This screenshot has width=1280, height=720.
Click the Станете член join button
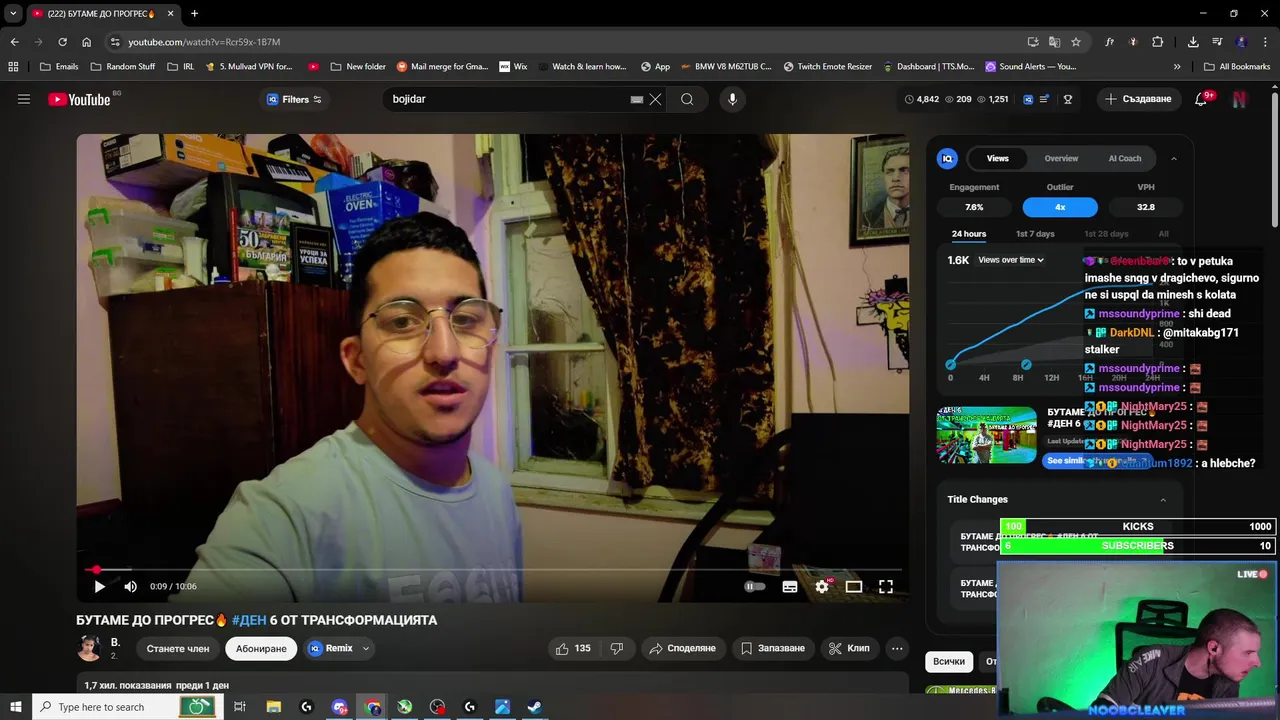pos(178,648)
